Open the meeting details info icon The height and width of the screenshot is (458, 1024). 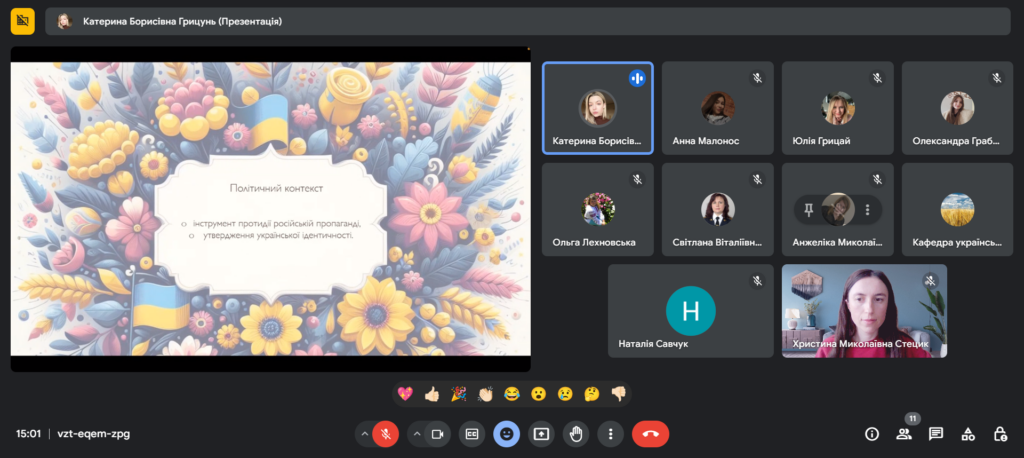872,434
